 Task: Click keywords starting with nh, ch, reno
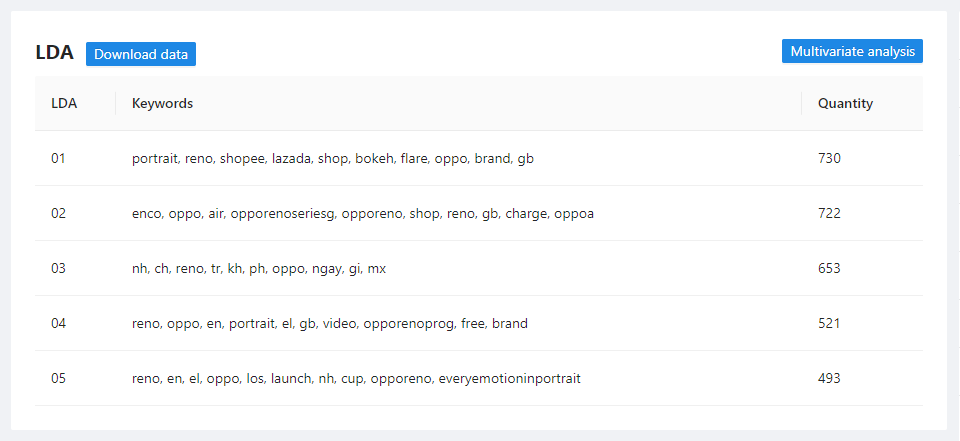click(259, 268)
